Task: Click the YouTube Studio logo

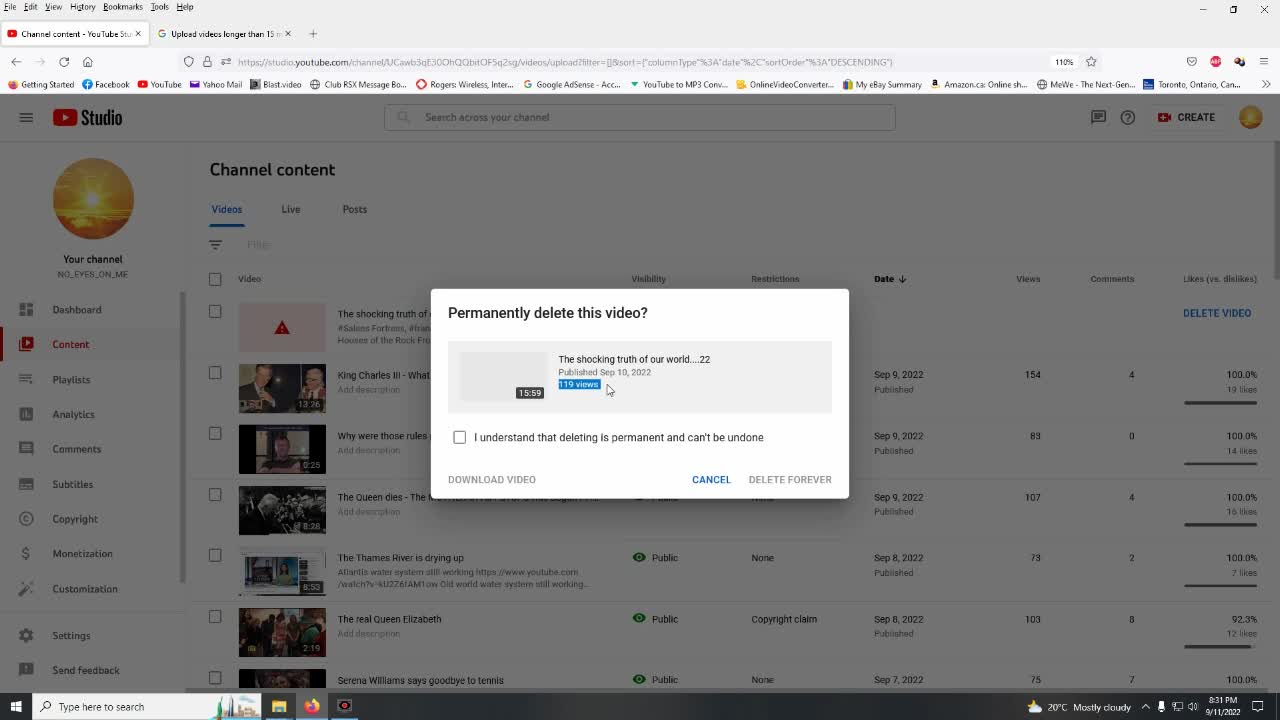Action: pyautogui.click(x=87, y=117)
